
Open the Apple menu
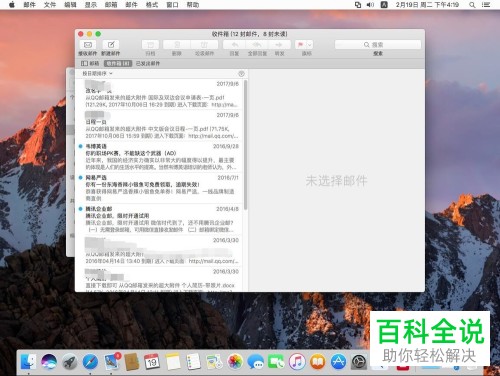11,5
